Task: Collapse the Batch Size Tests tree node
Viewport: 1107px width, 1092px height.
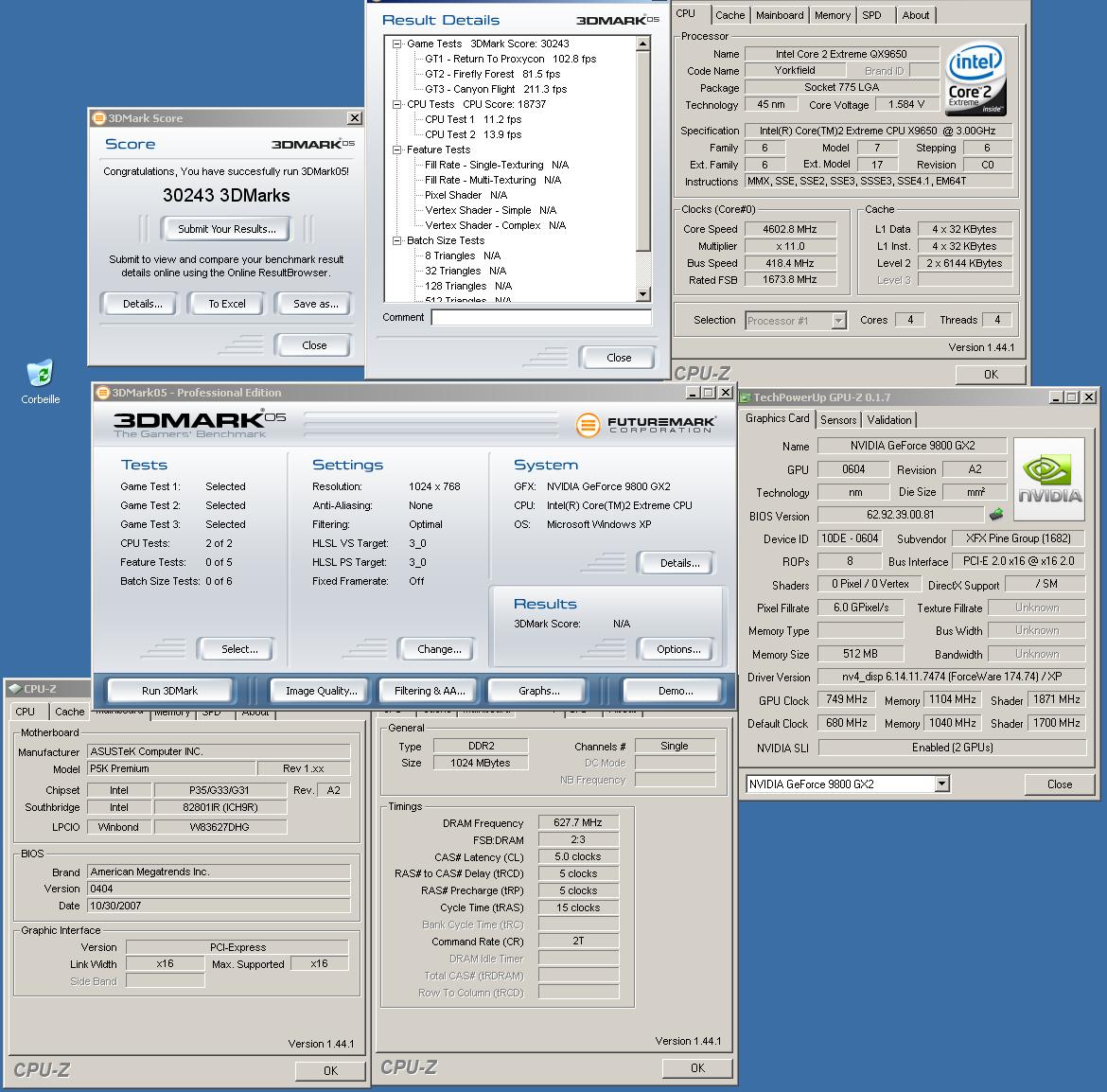Action: (x=396, y=240)
